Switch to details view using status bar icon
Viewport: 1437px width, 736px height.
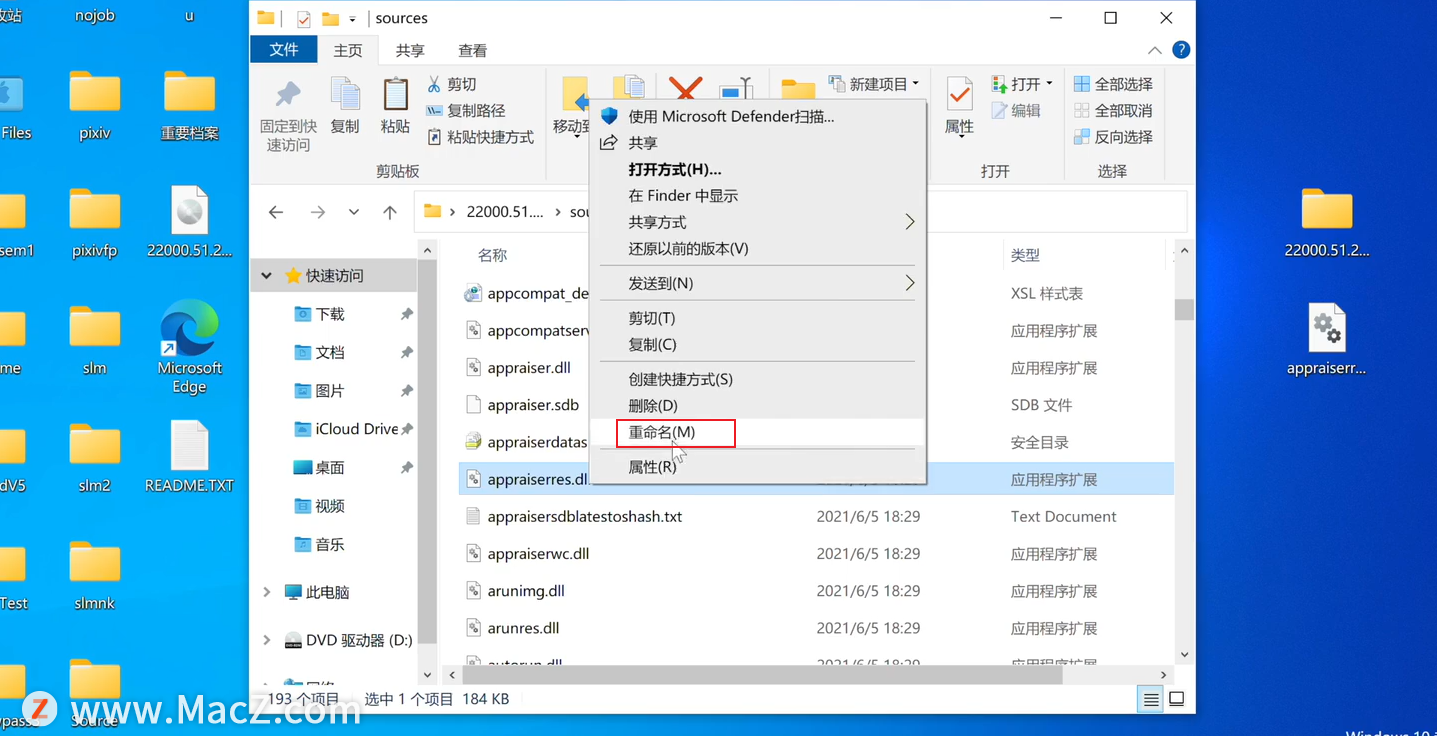tap(1151, 699)
